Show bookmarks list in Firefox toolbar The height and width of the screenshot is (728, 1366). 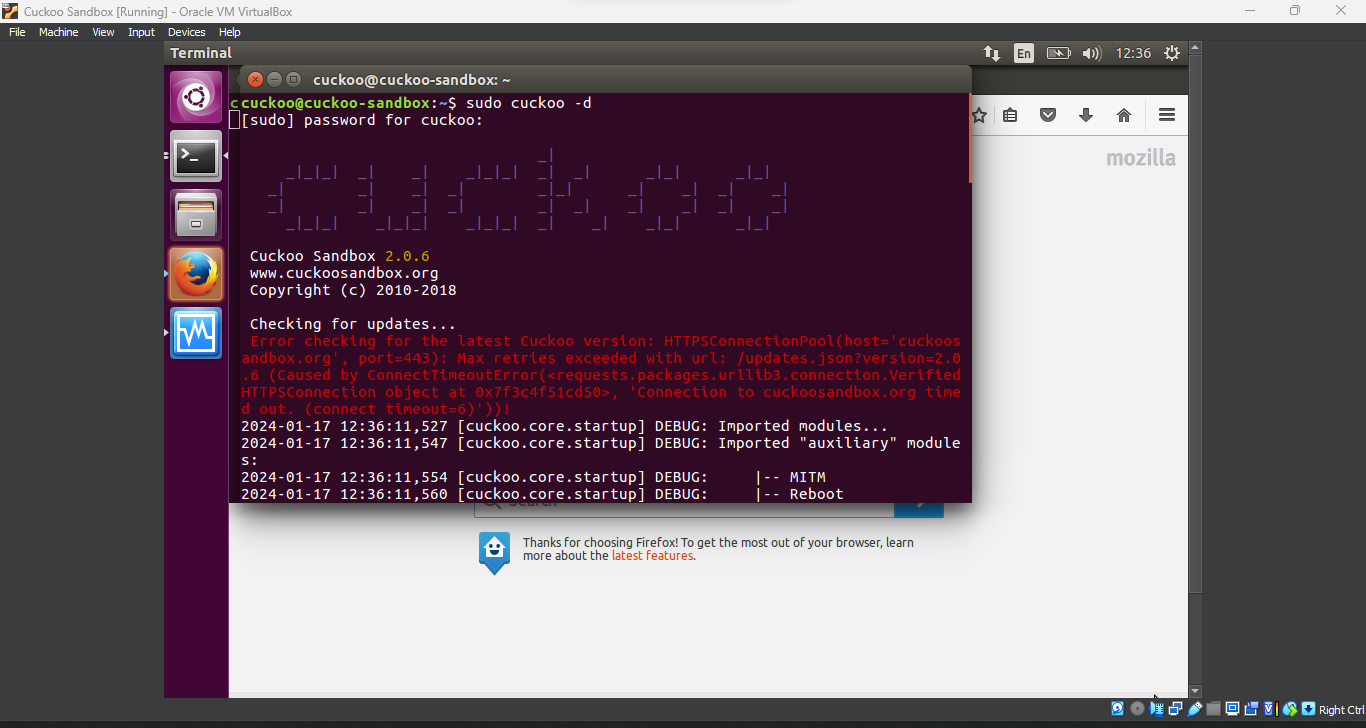point(1010,115)
